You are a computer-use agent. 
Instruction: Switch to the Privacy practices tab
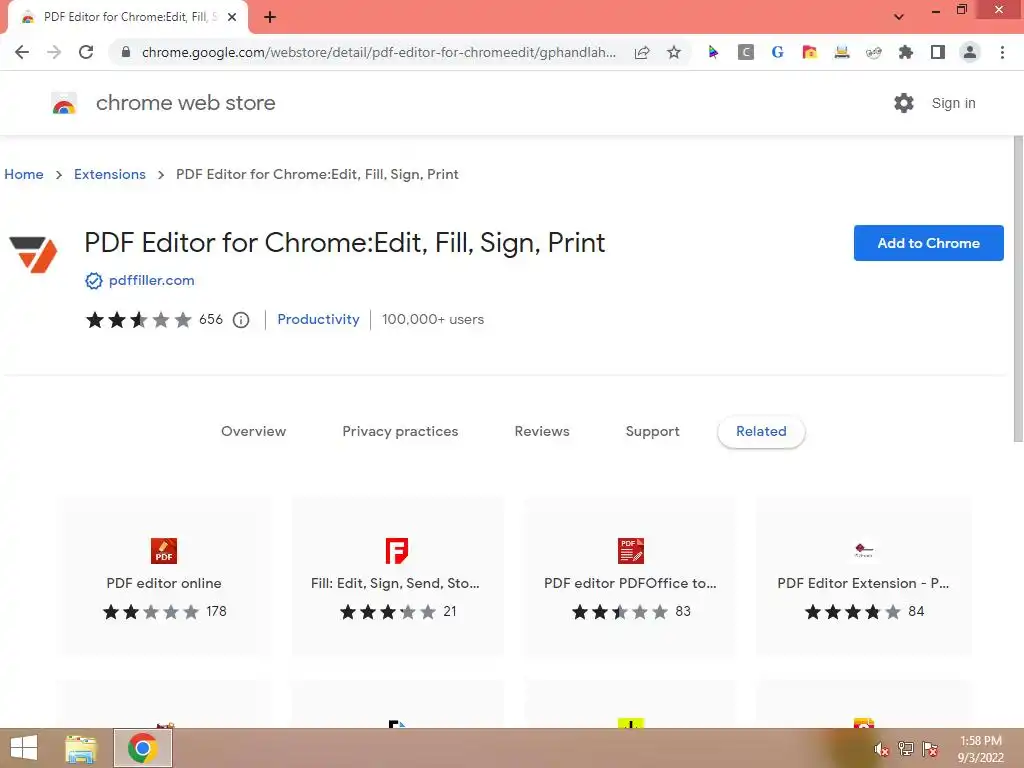[400, 431]
